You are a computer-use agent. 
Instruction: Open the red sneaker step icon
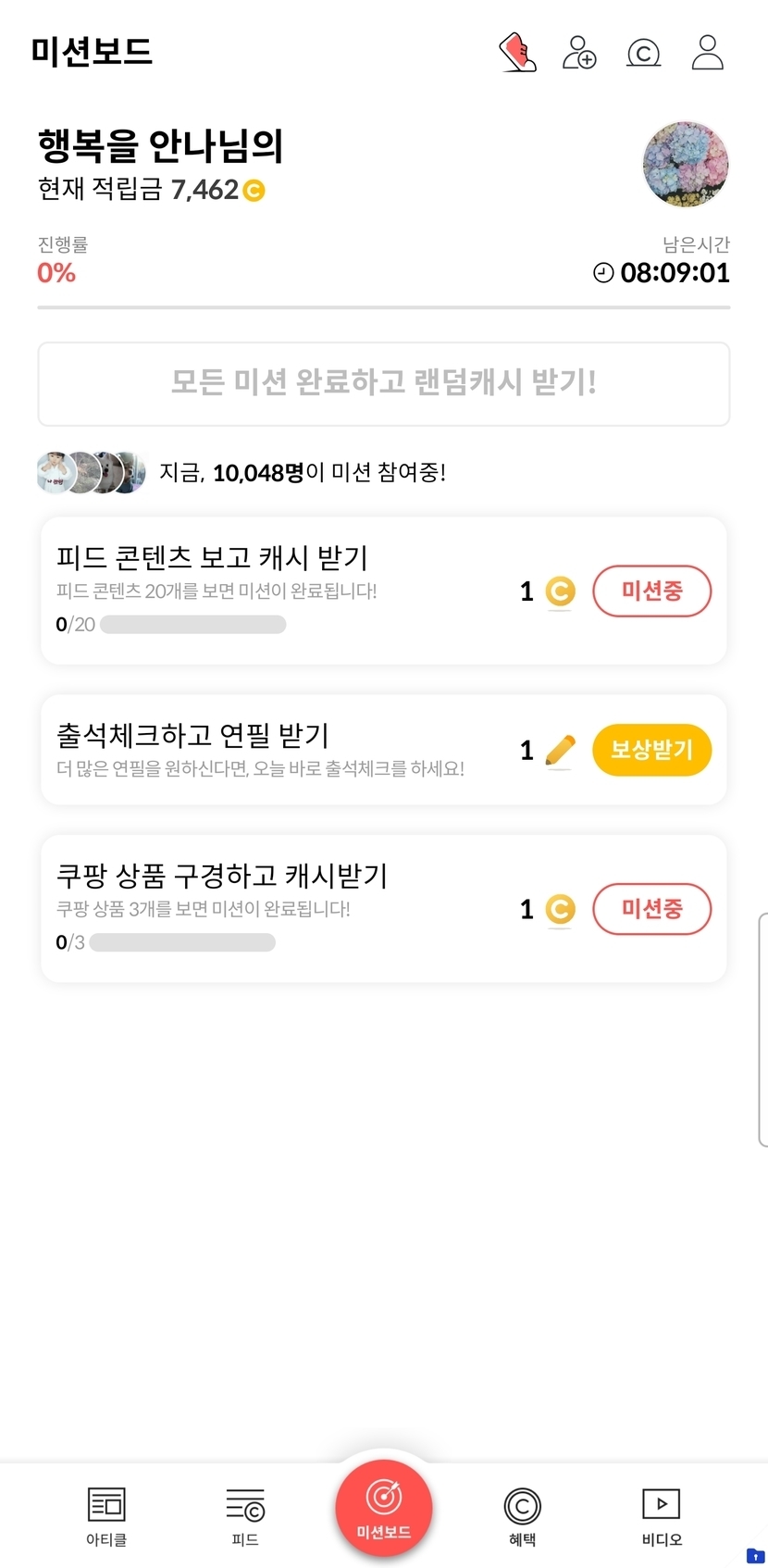[517, 53]
